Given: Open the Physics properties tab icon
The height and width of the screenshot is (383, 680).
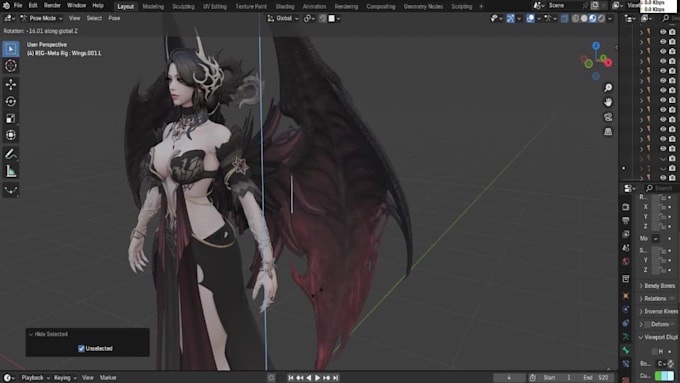Looking at the screenshot, I should 626,309.
